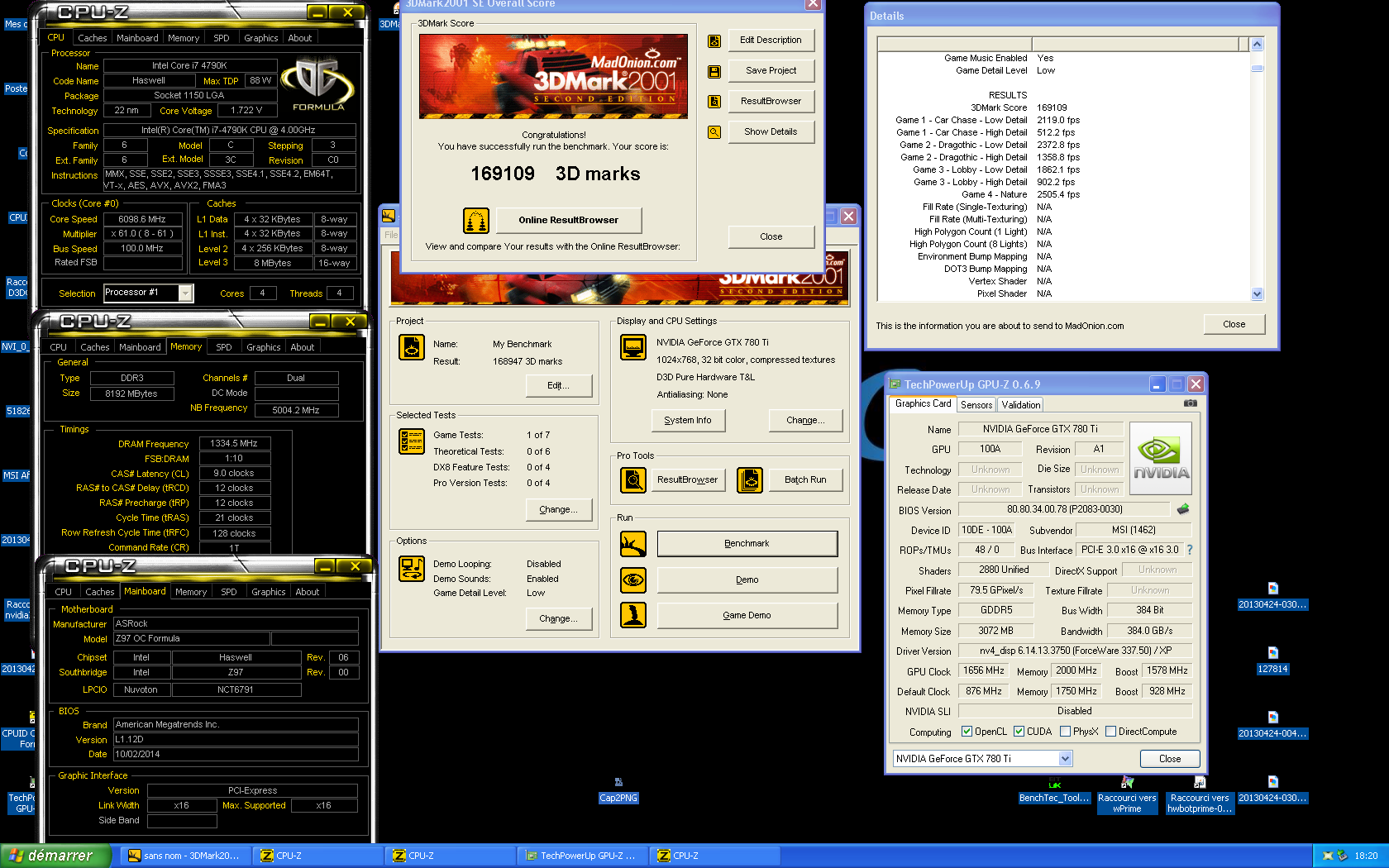Switch to sans nom - 3DMark2001 taskbar item
Viewport: 1389px width, 868px height.
click(x=185, y=856)
